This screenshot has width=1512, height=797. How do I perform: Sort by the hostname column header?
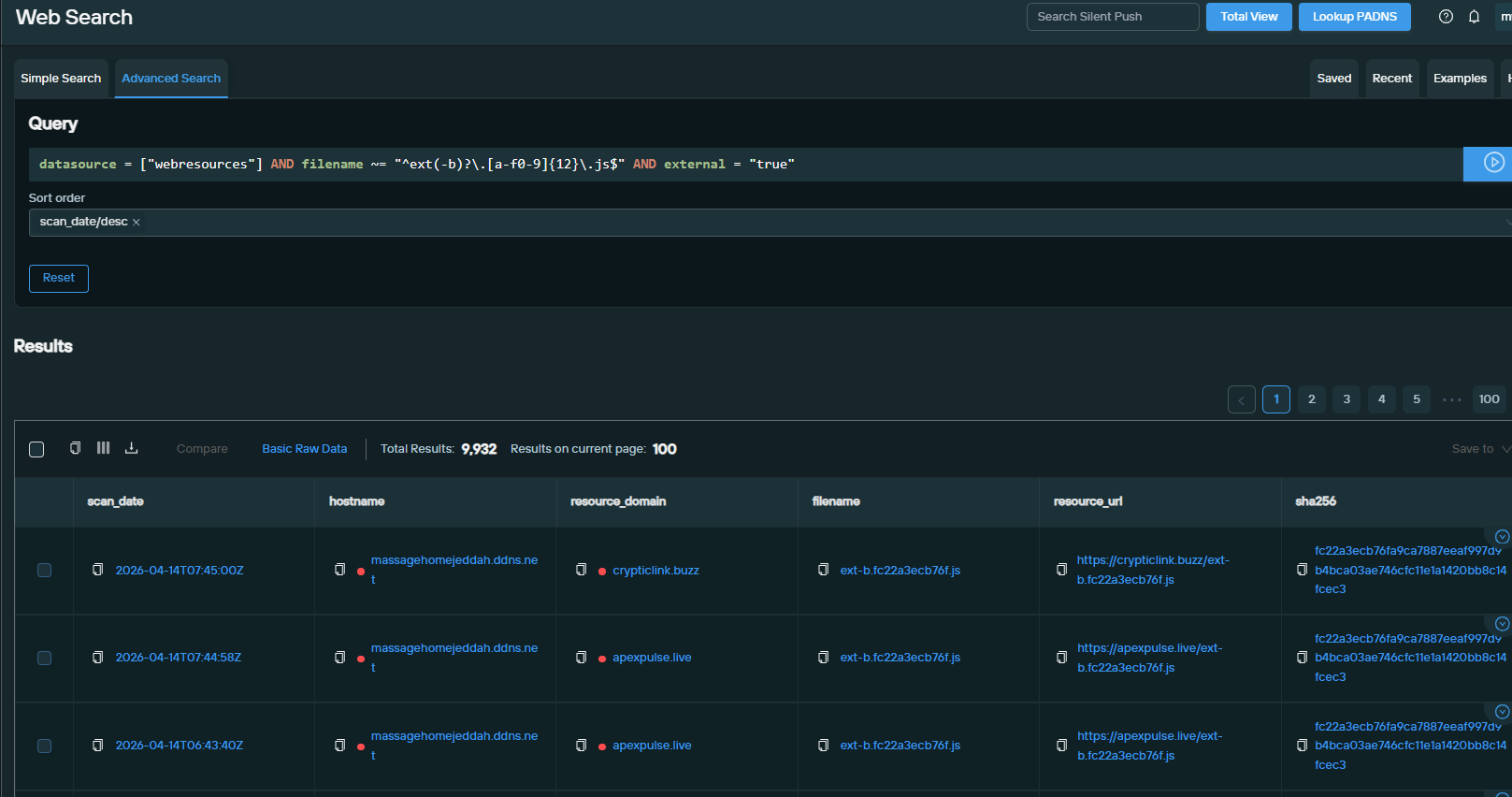(x=357, y=501)
